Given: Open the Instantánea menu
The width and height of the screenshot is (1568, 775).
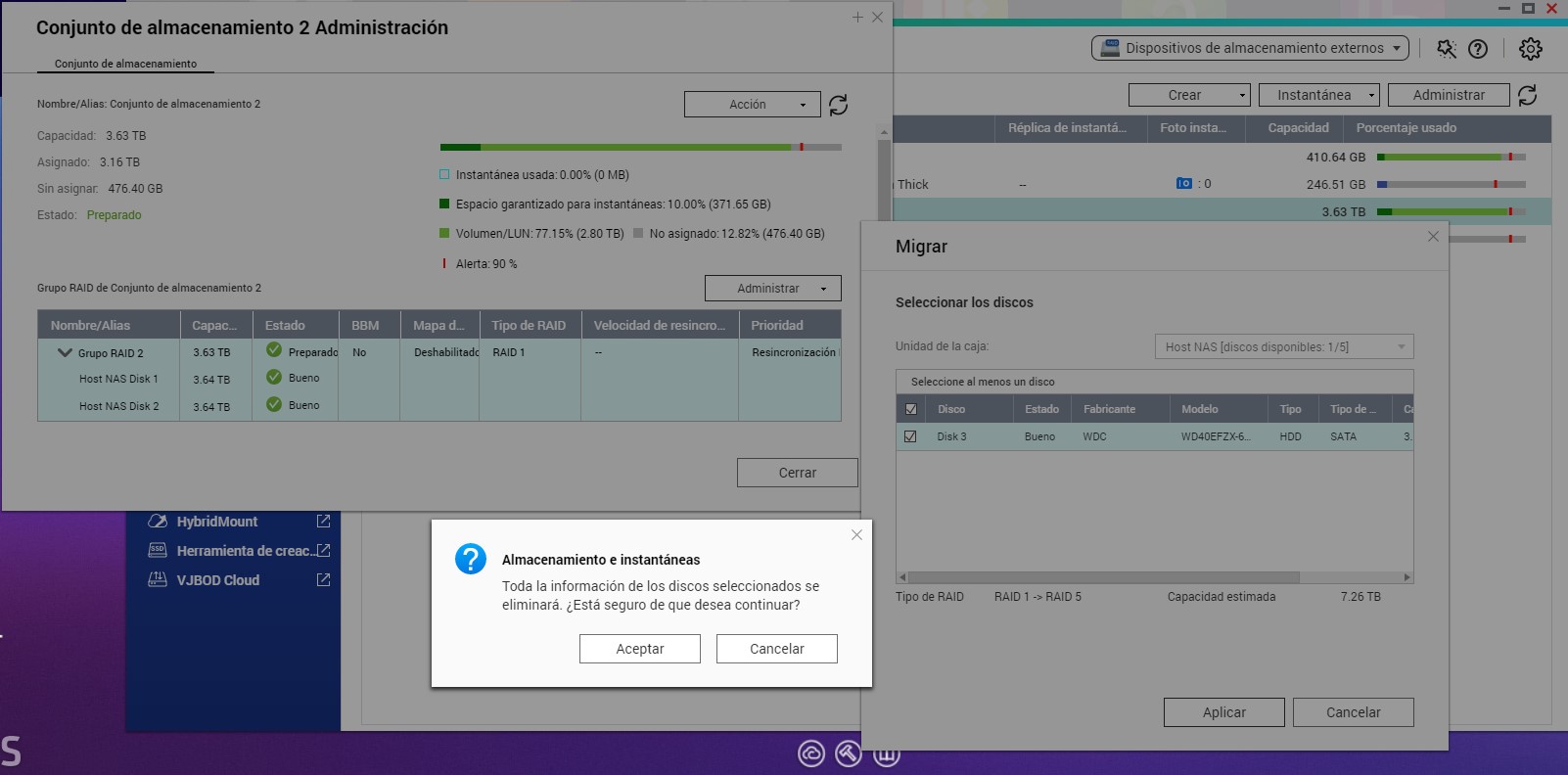Looking at the screenshot, I should click(x=1318, y=95).
